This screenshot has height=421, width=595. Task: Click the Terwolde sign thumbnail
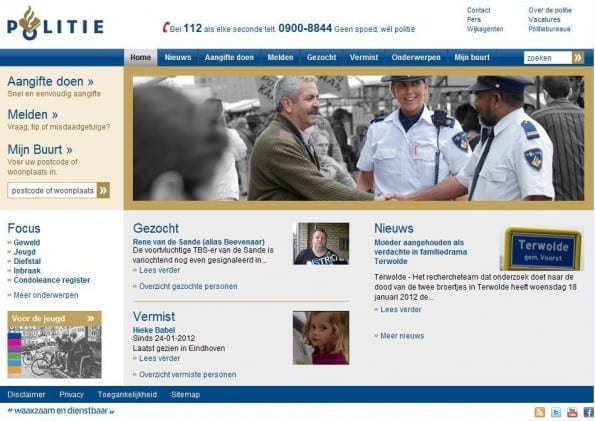[x=542, y=249]
